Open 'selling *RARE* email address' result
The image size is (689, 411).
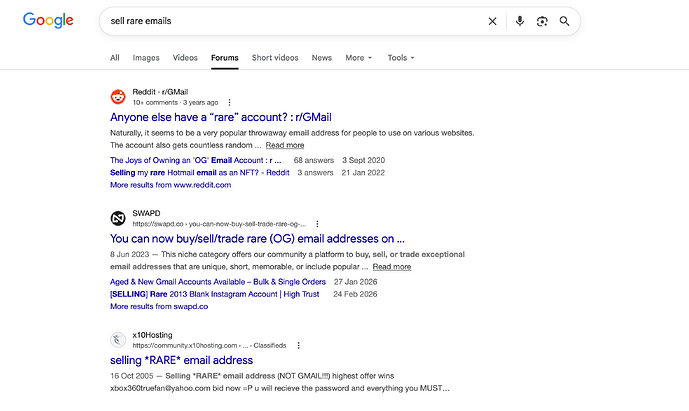181,360
